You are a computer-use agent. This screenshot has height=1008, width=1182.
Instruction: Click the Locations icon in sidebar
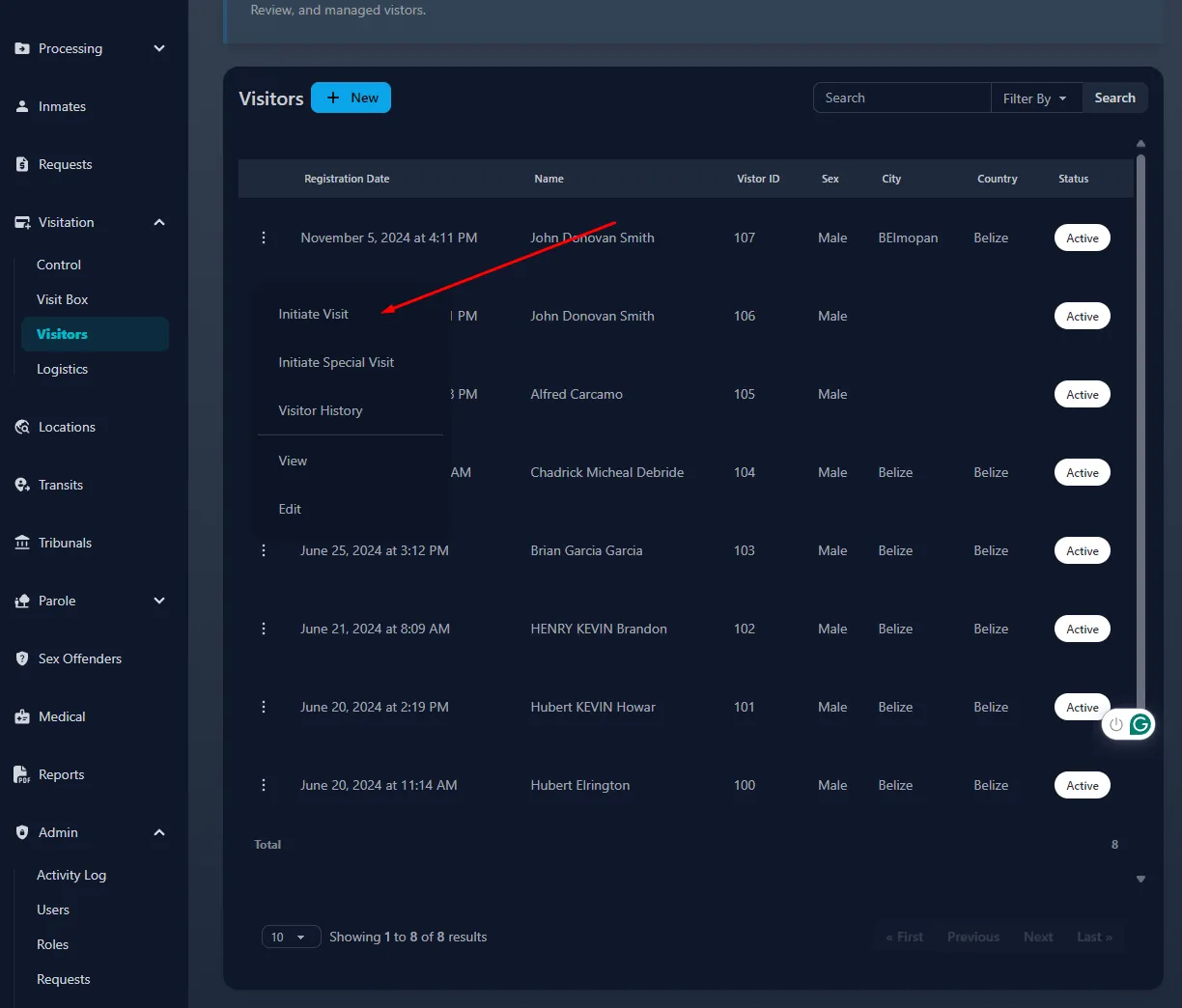tap(22, 428)
